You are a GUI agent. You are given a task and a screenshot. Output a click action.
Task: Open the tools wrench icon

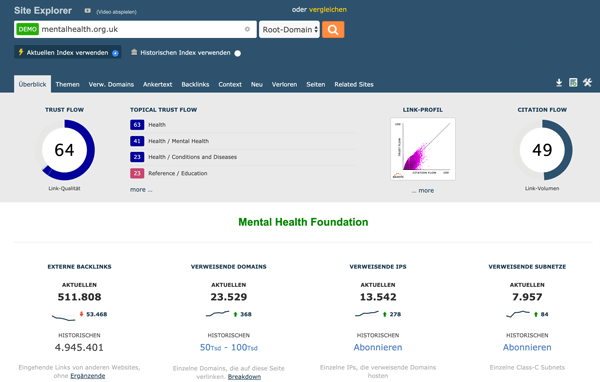[587, 82]
